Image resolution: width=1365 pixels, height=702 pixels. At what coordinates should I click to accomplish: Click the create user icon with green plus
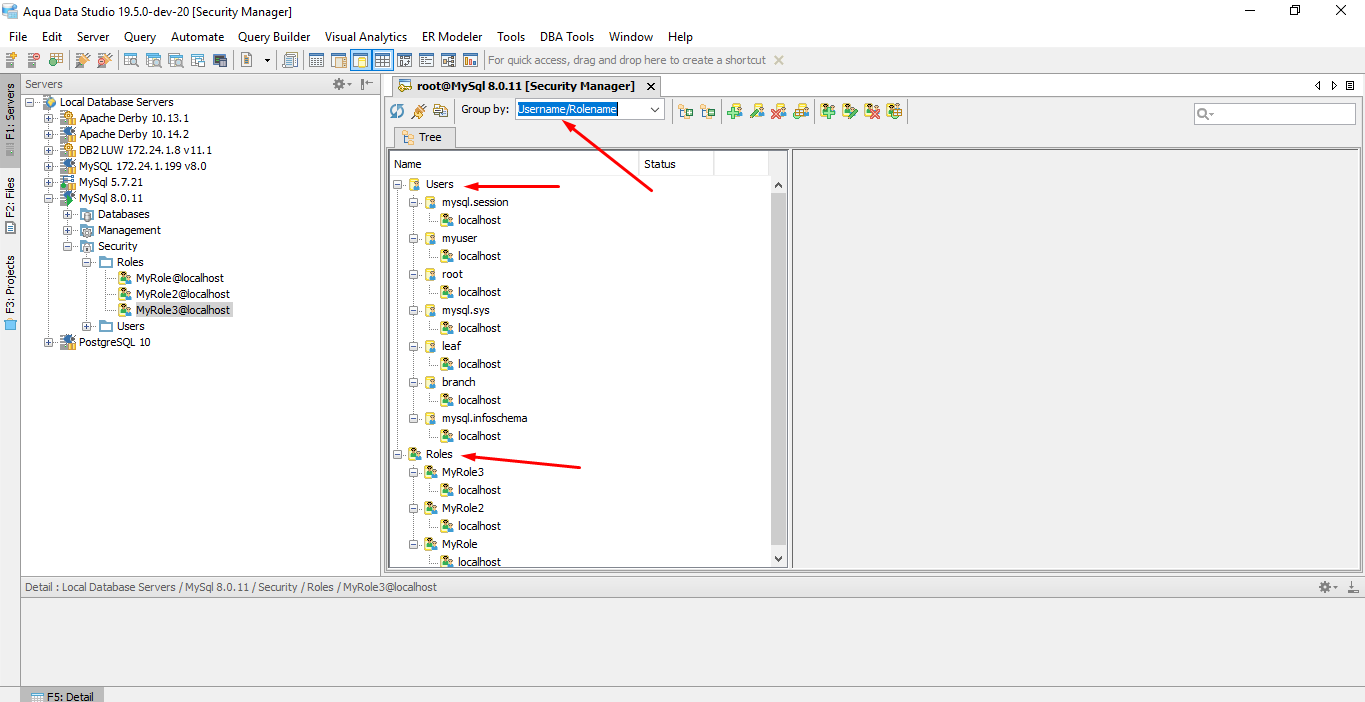pos(735,111)
